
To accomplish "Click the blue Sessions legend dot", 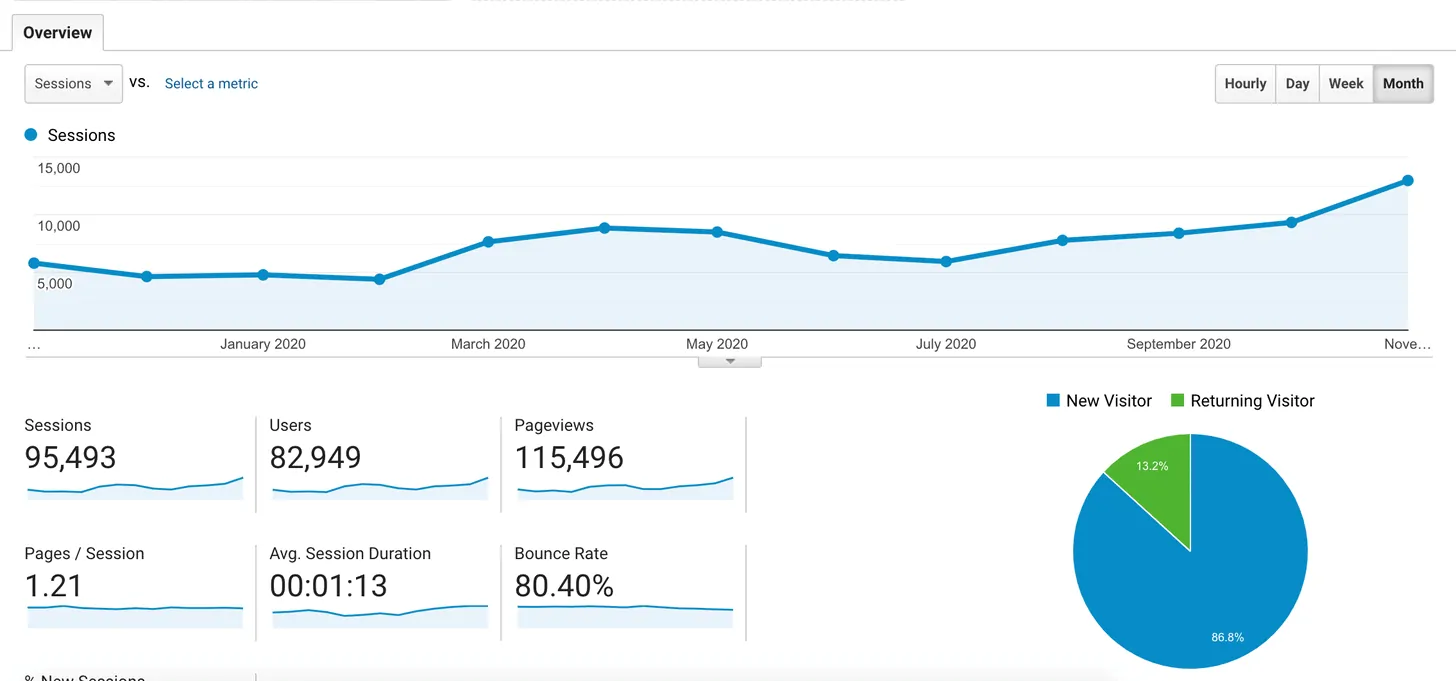I will [31, 135].
